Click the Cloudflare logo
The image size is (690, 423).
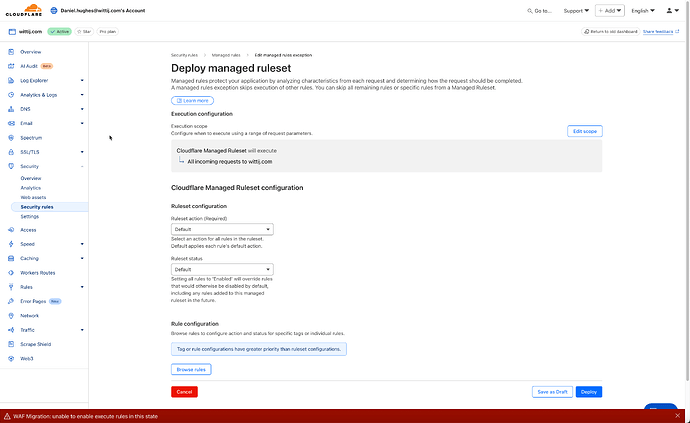[x=24, y=10]
